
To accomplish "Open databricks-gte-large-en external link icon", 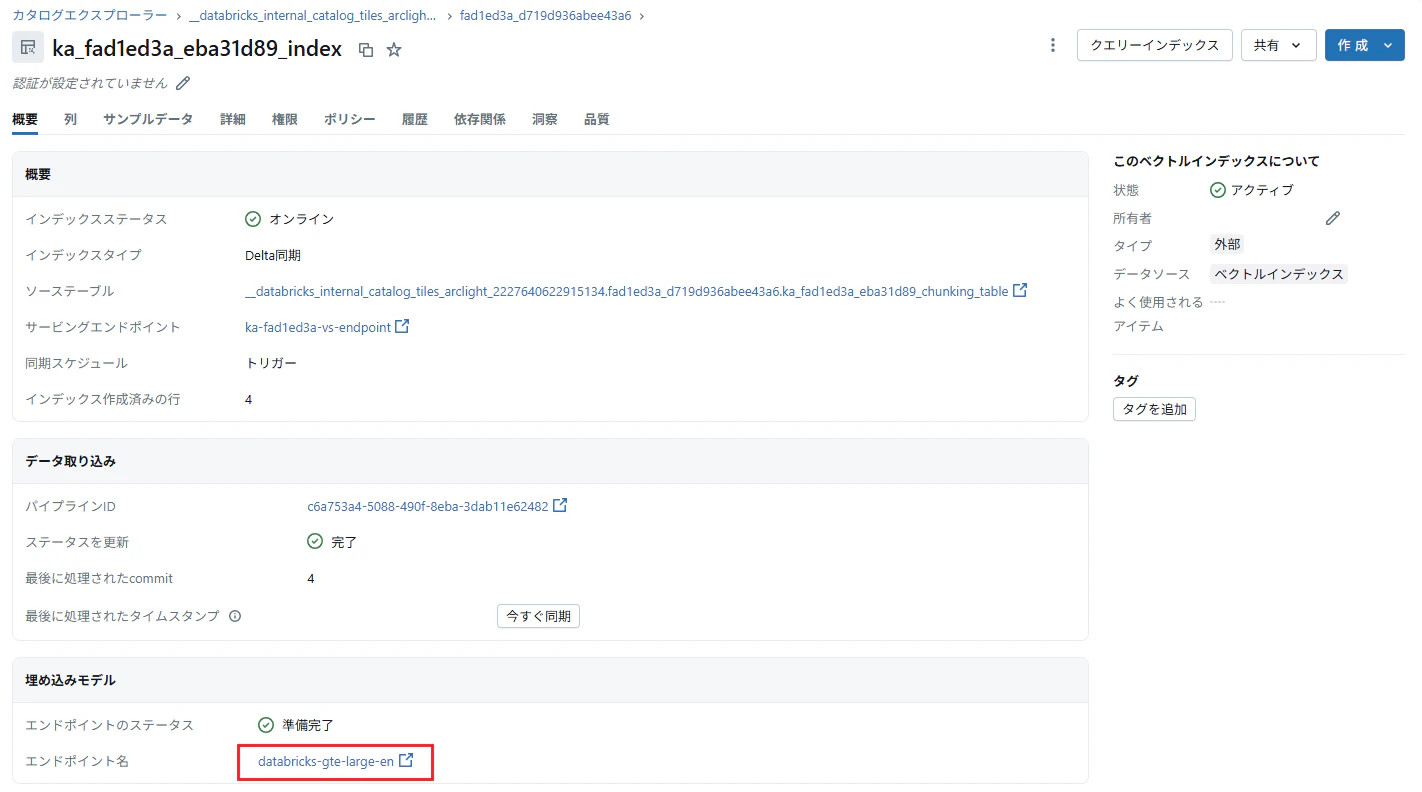I will pos(406,760).
